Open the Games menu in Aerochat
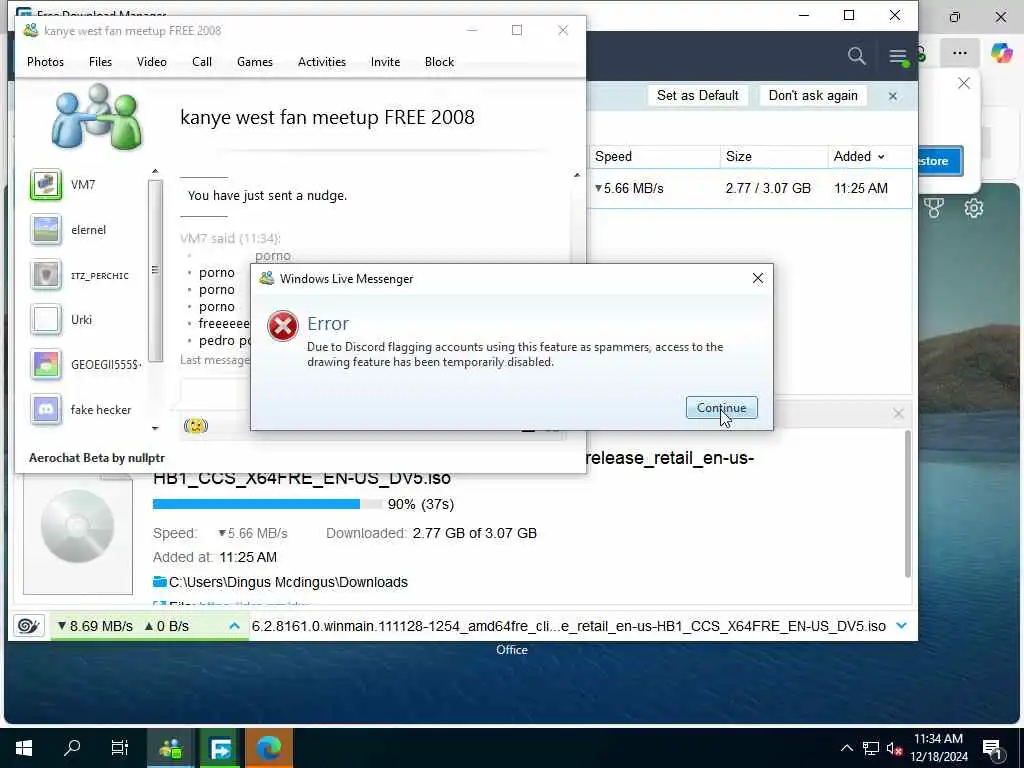1024x768 pixels. (x=255, y=62)
